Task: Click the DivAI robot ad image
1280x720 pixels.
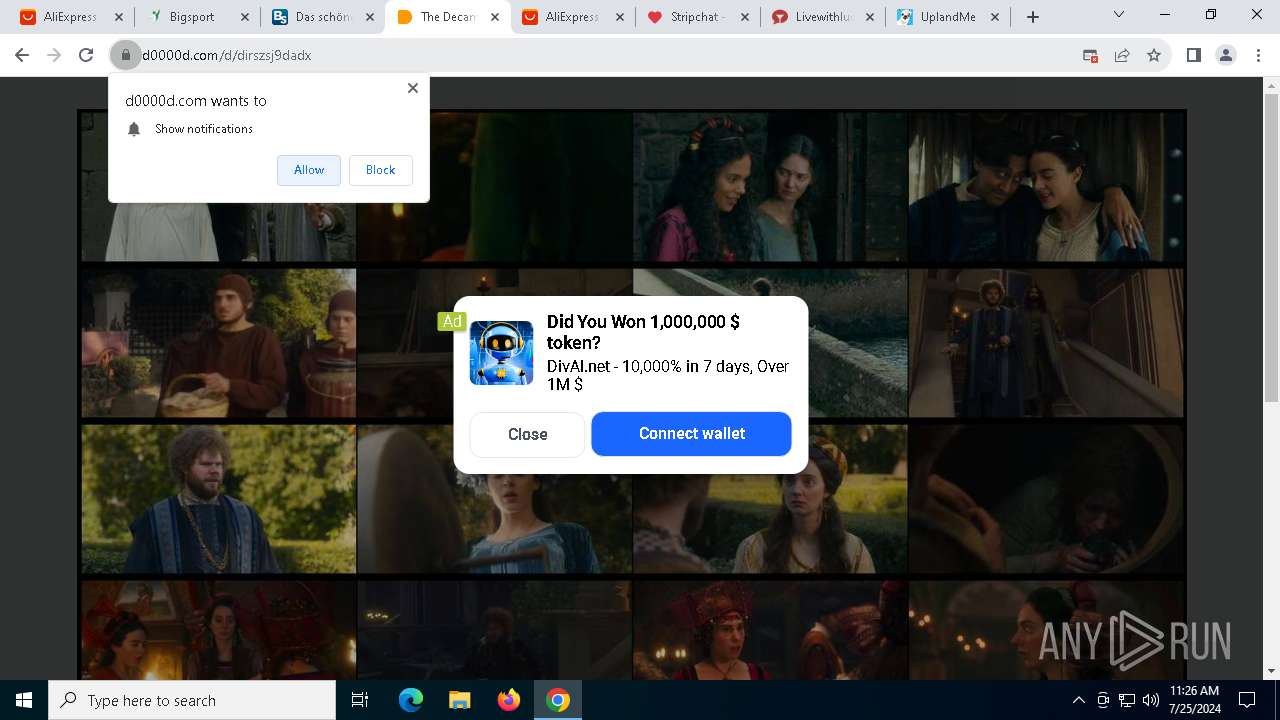Action: (x=501, y=353)
